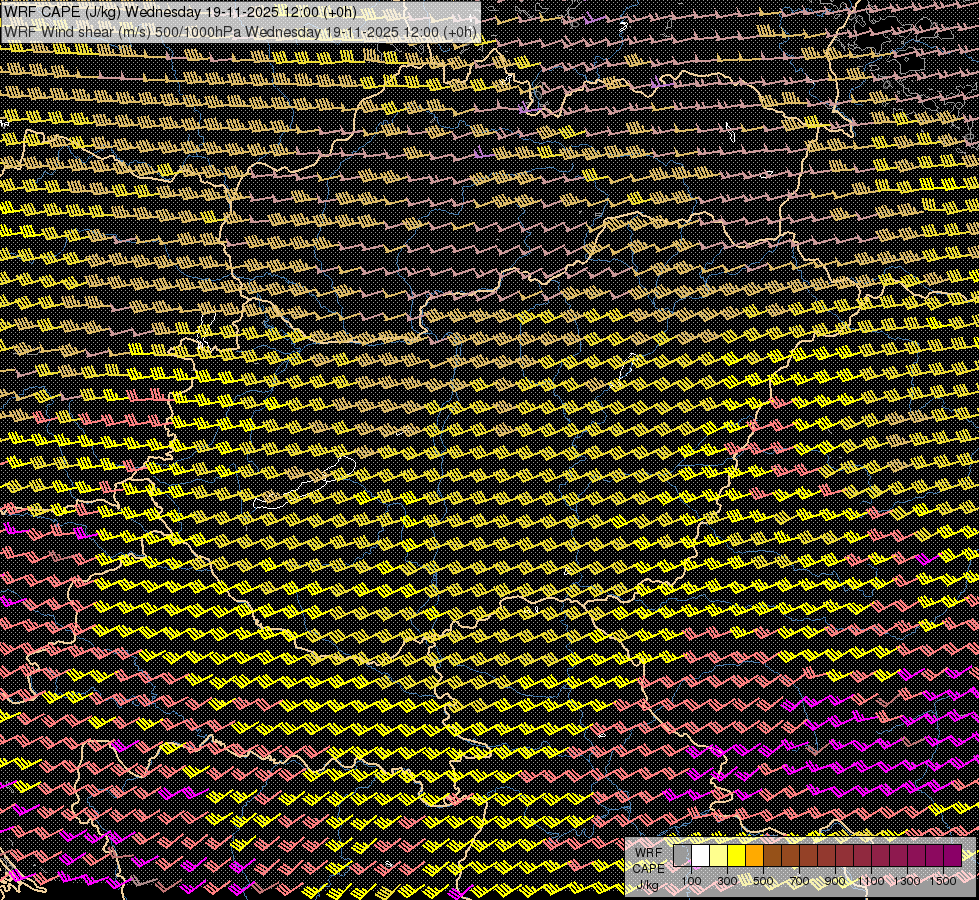Select the white legend swatch after 100
979x900 pixels.
[701, 856]
